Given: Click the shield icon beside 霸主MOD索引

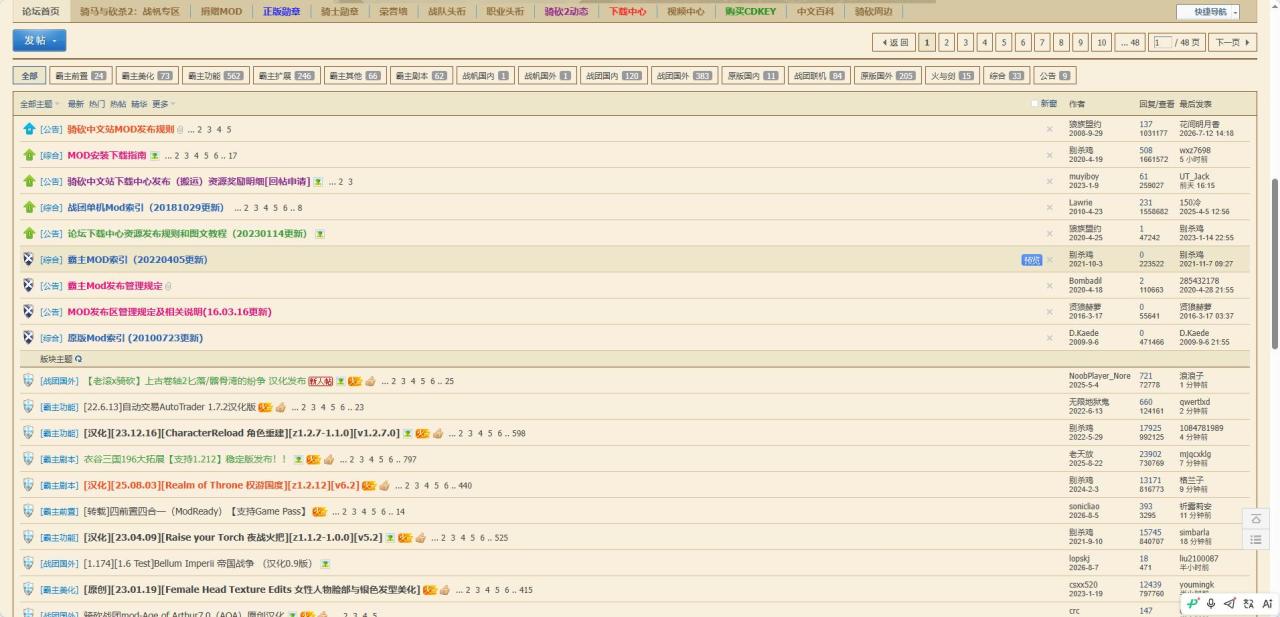Looking at the screenshot, I should (x=29, y=259).
